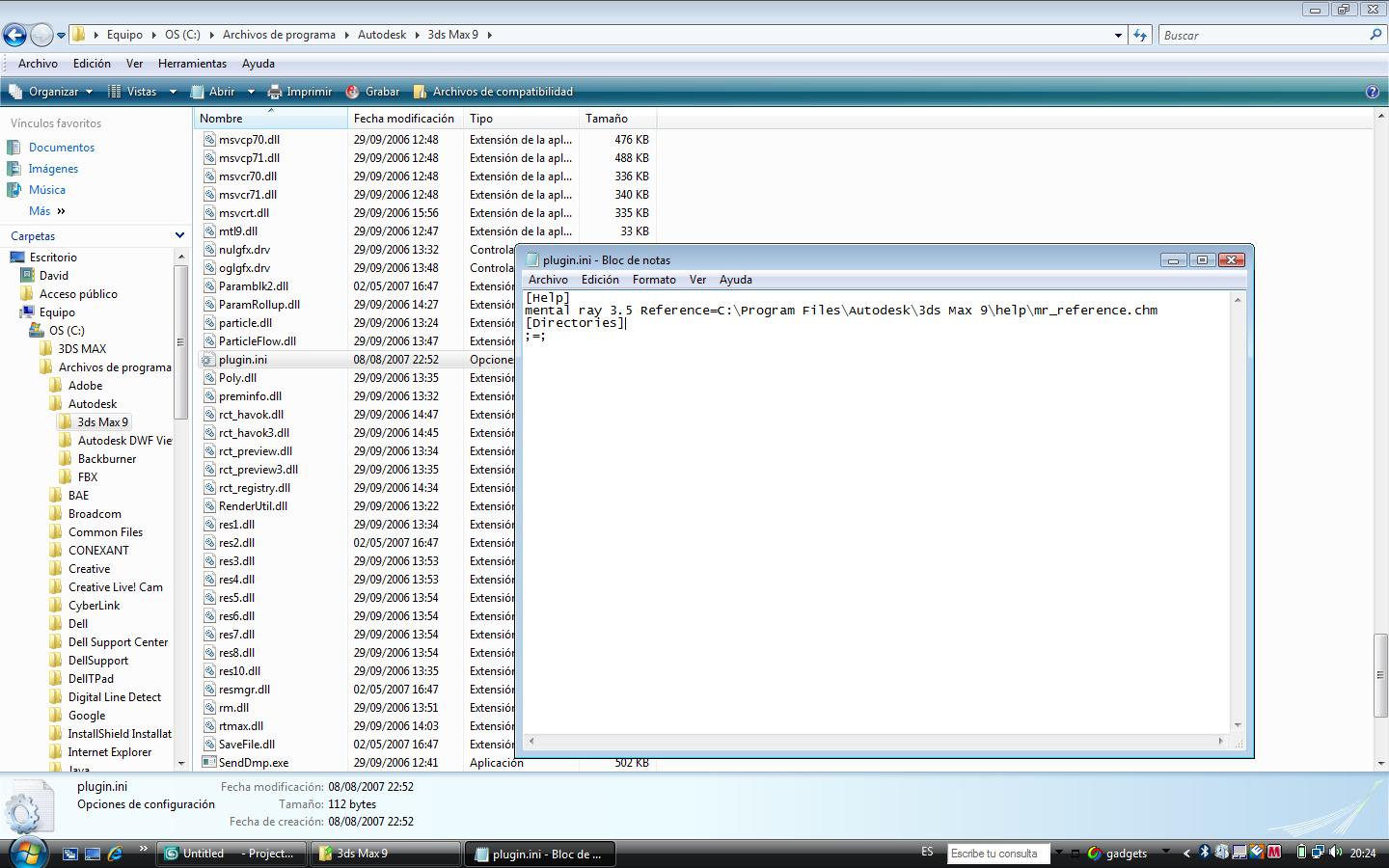Open the gadgets dropdown arrow on taskbar
This screenshot has height=868, width=1389.
coord(1164,853)
